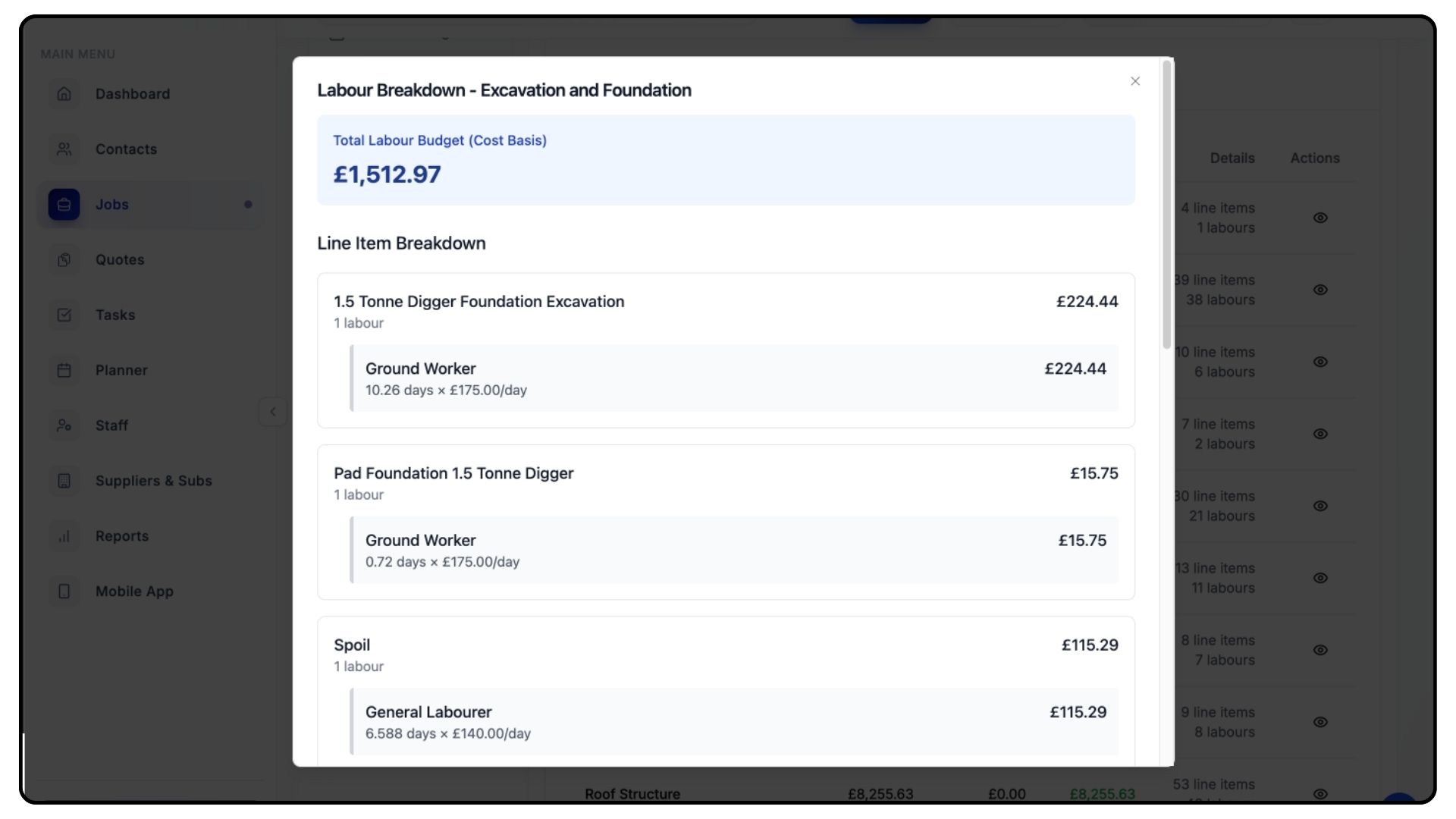Collapse the sidebar with the chevron arrow
Image resolution: width=1456 pixels, height=819 pixels.
pos(273,413)
